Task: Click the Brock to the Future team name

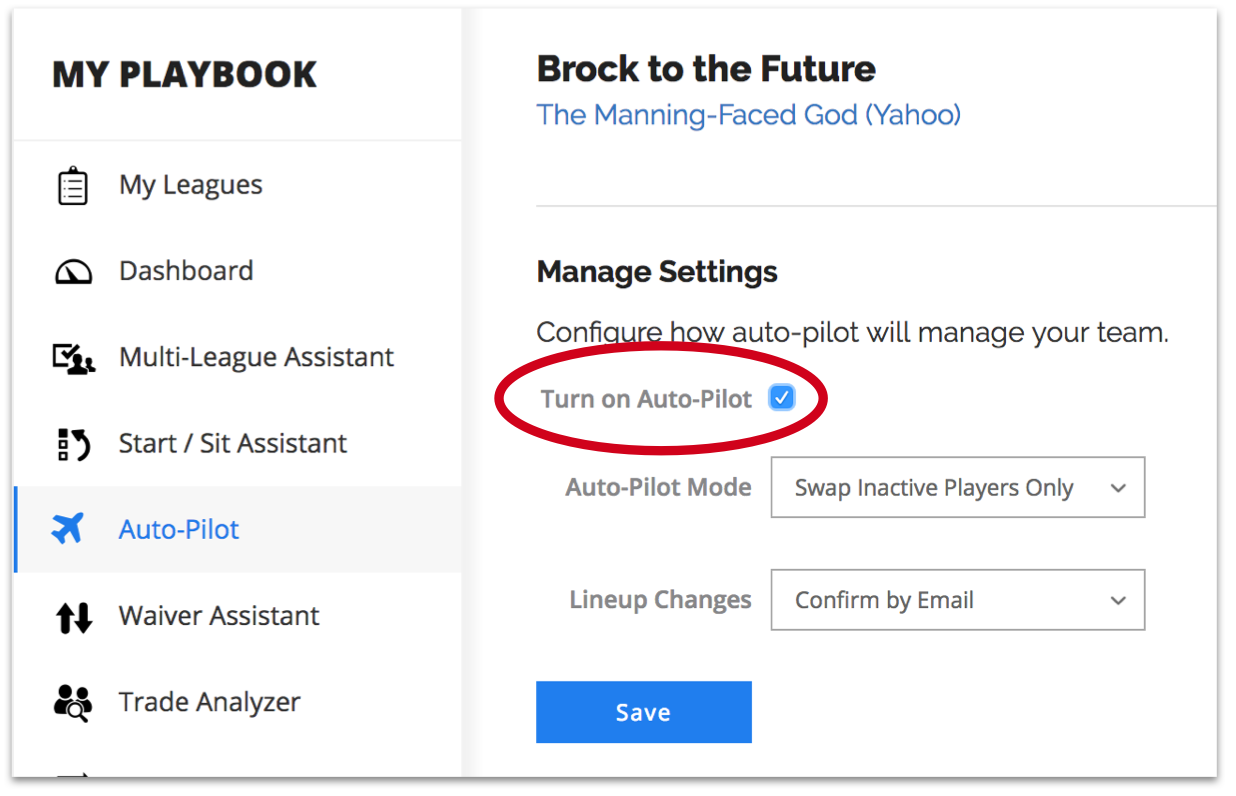Action: (706, 69)
